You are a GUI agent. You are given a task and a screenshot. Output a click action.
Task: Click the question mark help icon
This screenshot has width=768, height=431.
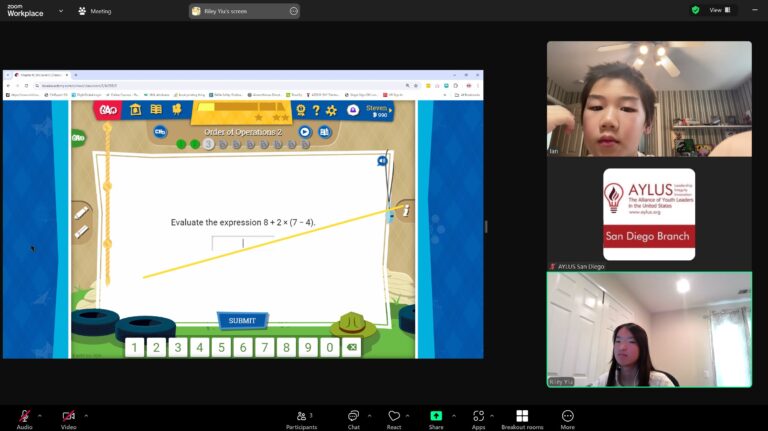316,110
